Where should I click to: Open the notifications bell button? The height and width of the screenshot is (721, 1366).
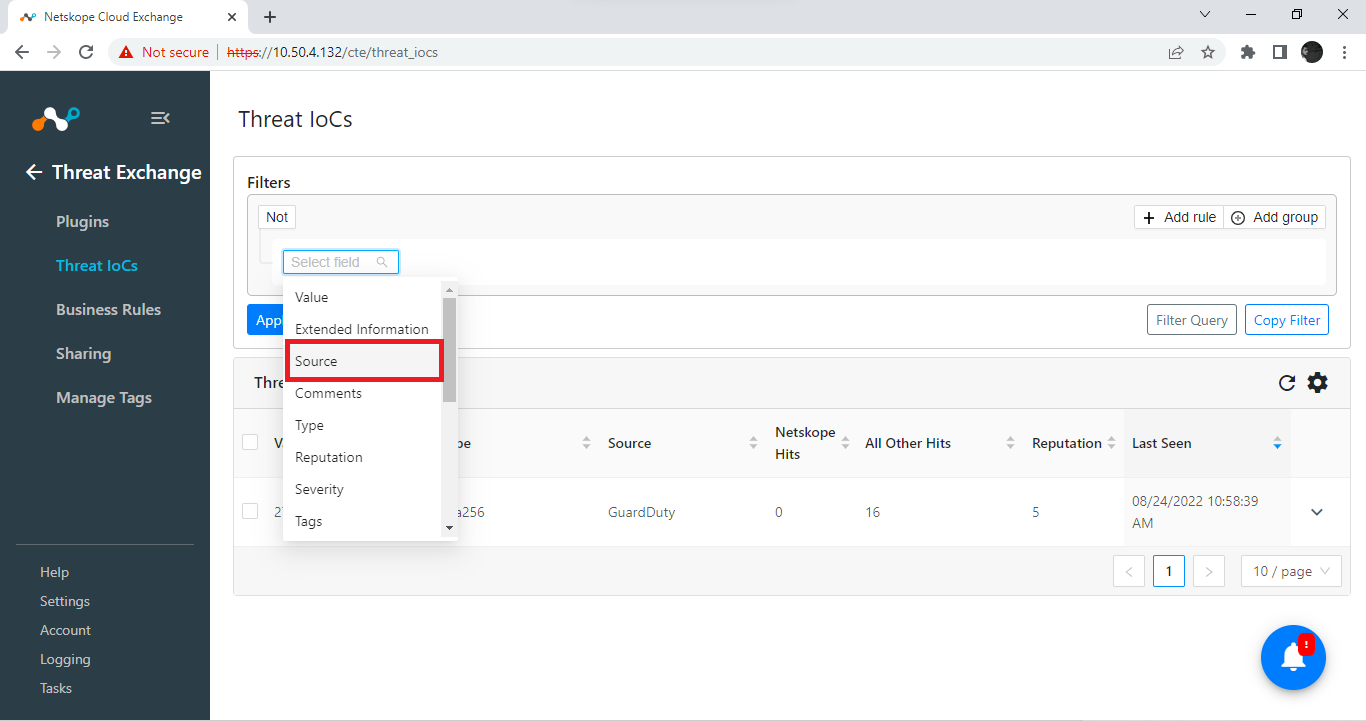pos(1294,657)
